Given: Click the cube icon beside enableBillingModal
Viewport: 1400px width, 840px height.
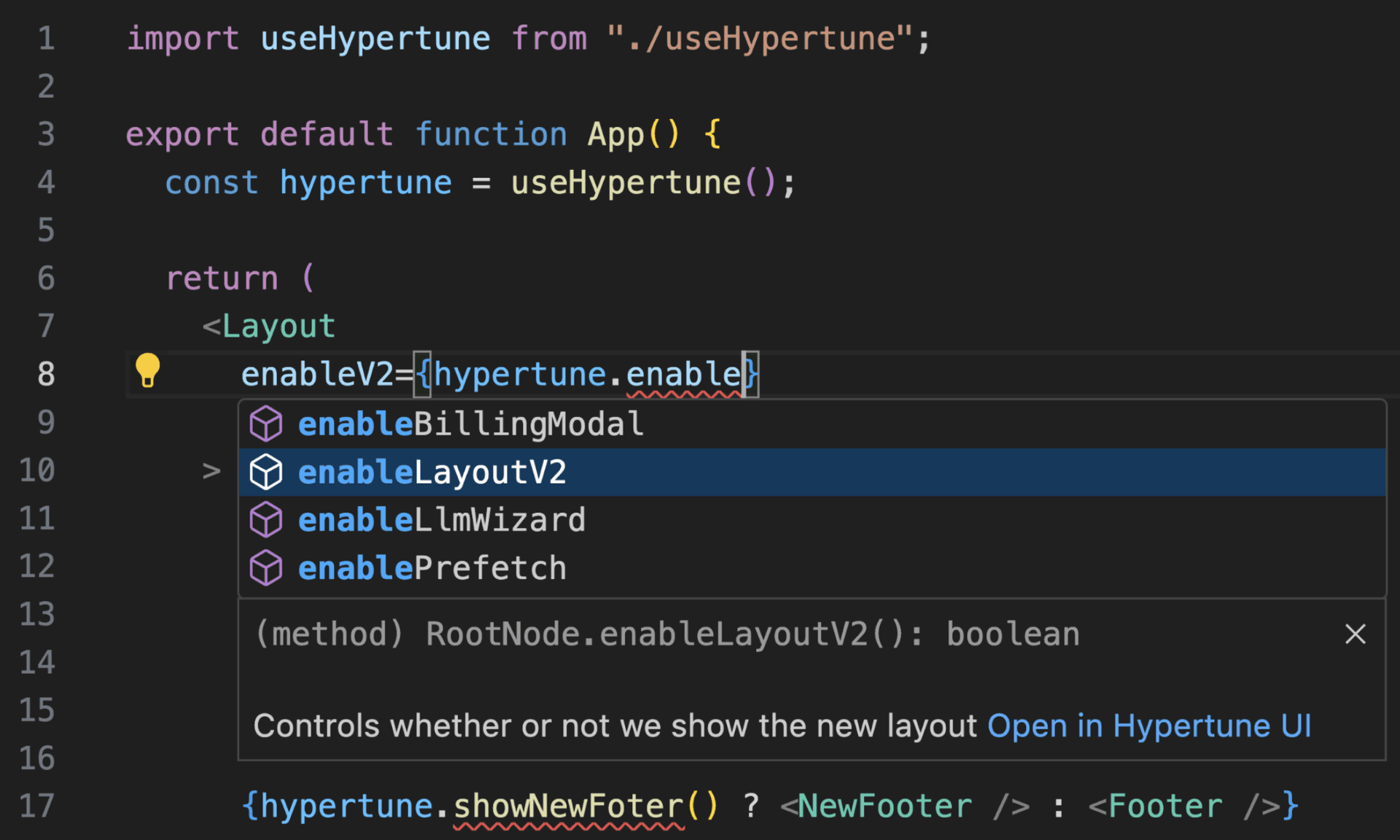Looking at the screenshot, I should [265, 423].
